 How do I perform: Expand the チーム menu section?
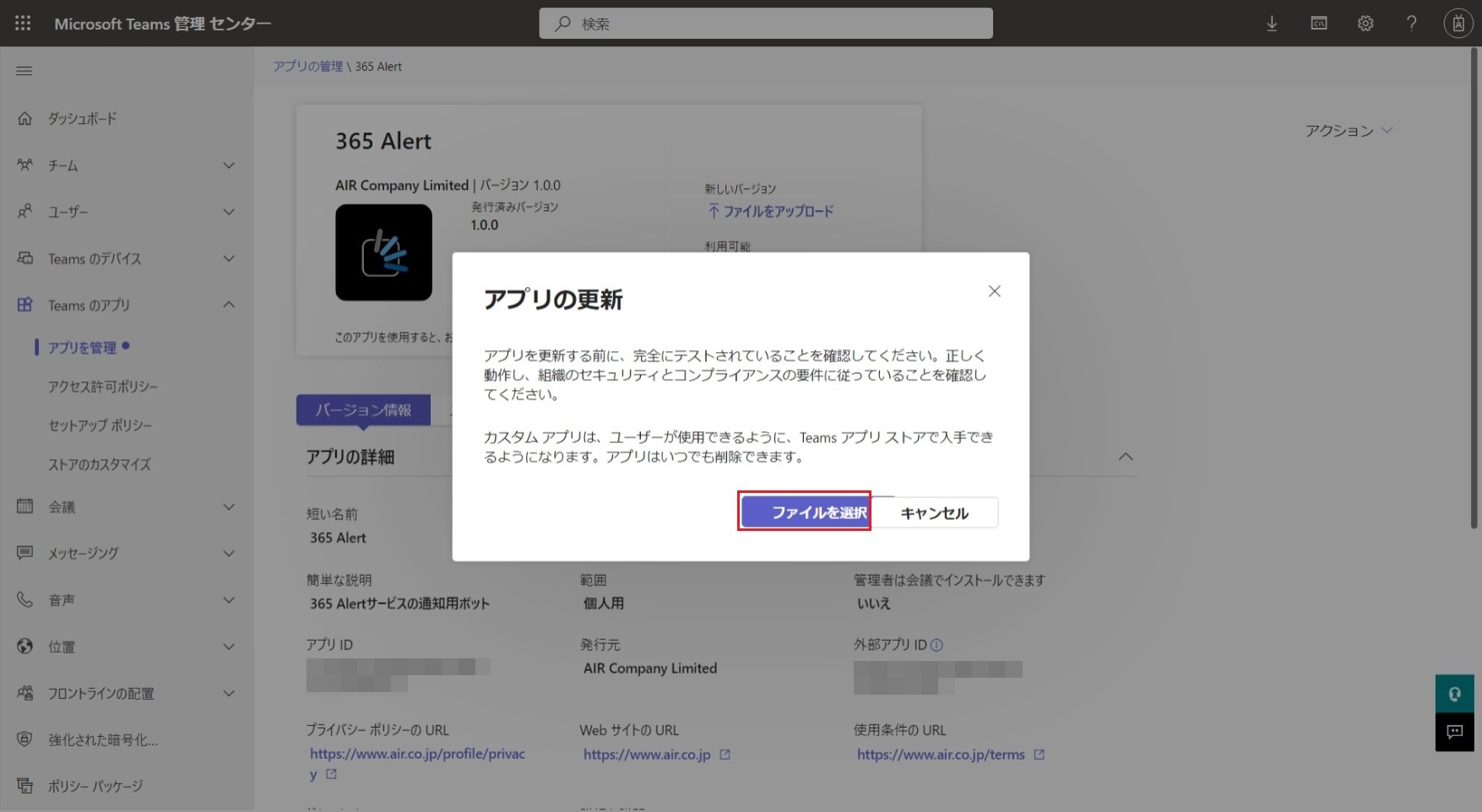(x=229, y=165)
